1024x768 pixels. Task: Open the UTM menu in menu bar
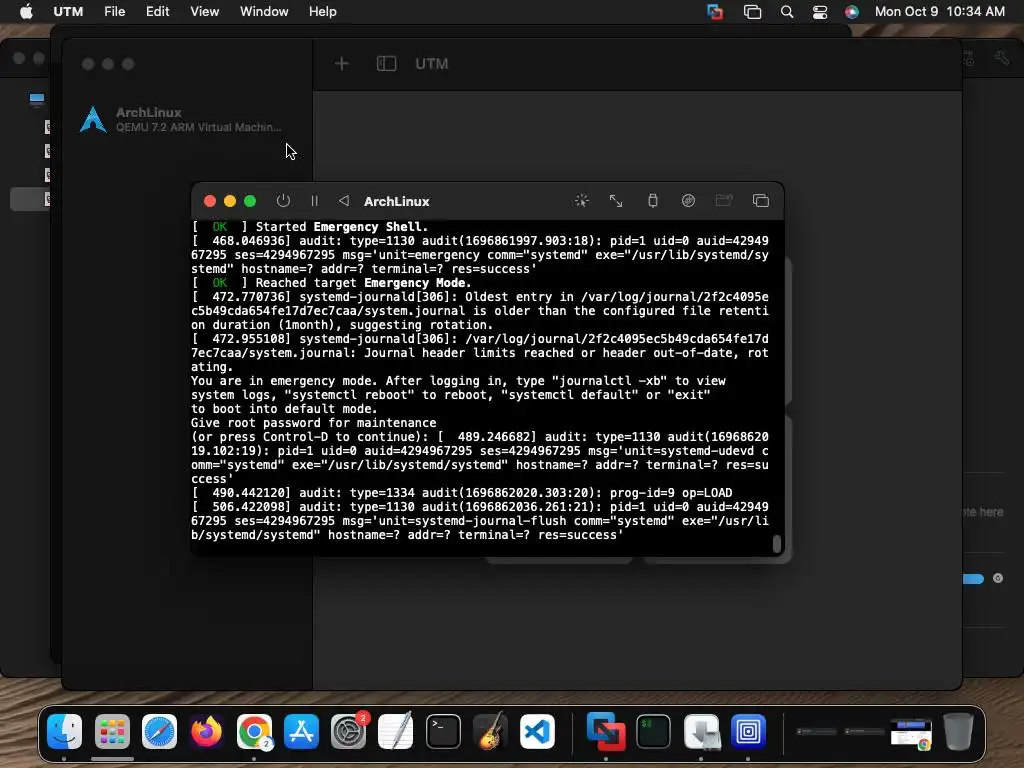tap(68, 12)
